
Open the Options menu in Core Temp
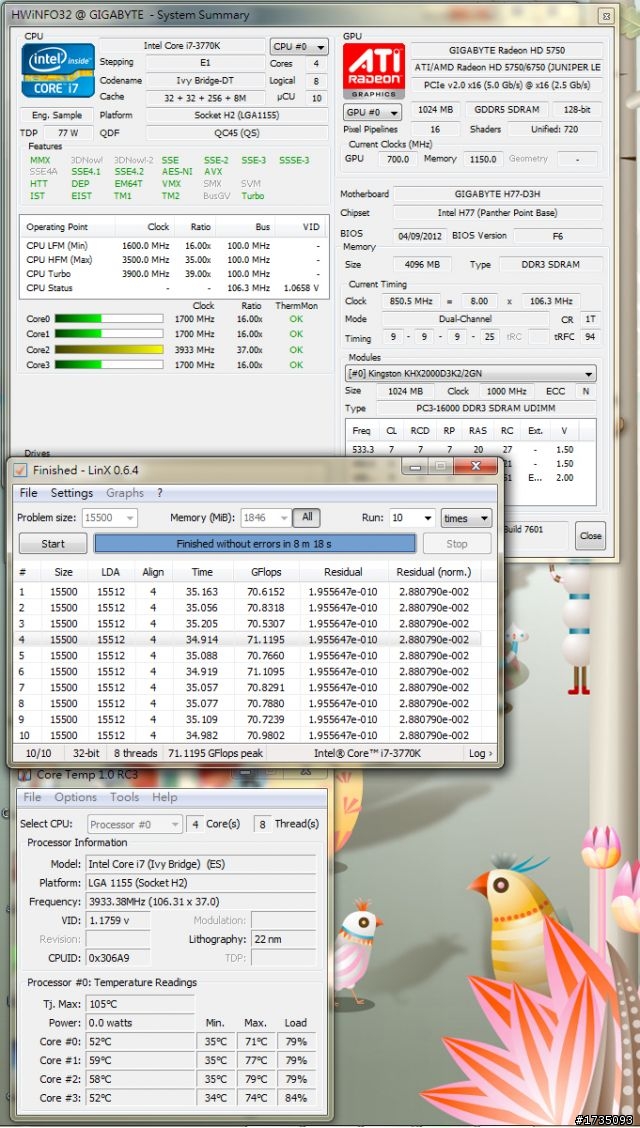point(76,797)
